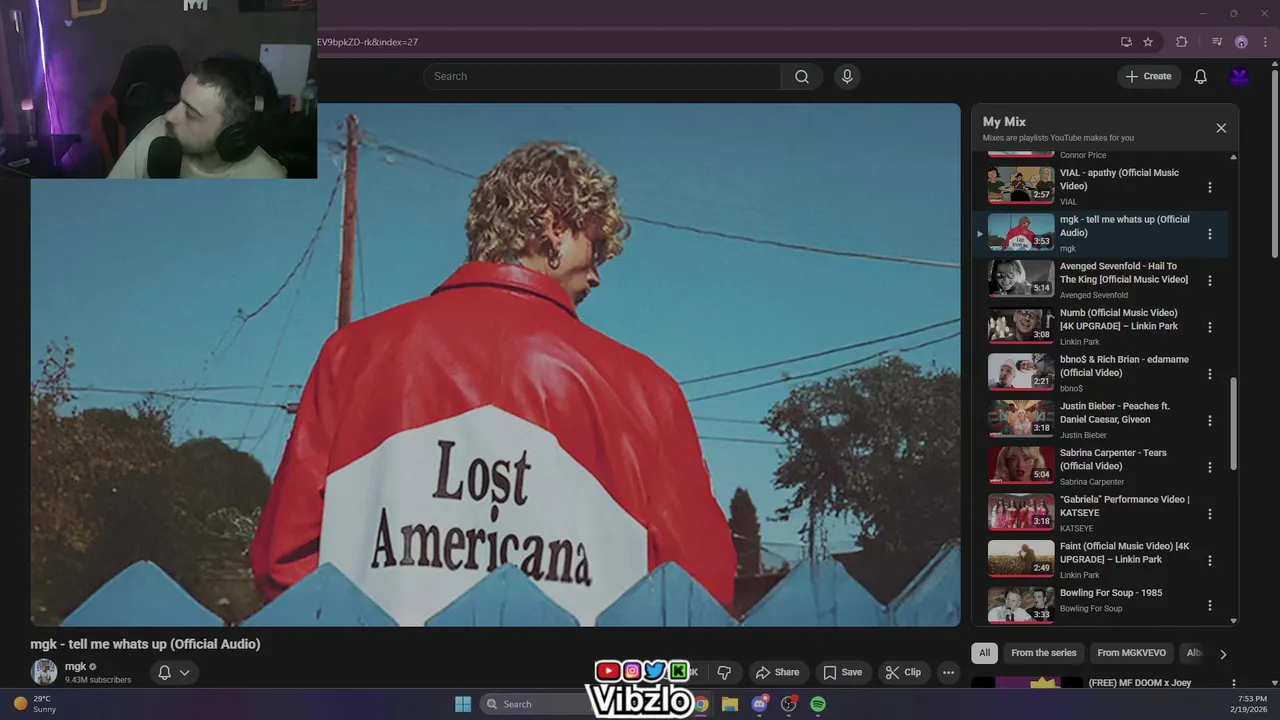Save the video with the Save button
Image resolution: width=1280 pixels, height=720 pixels.
click(x=842, y=672)
